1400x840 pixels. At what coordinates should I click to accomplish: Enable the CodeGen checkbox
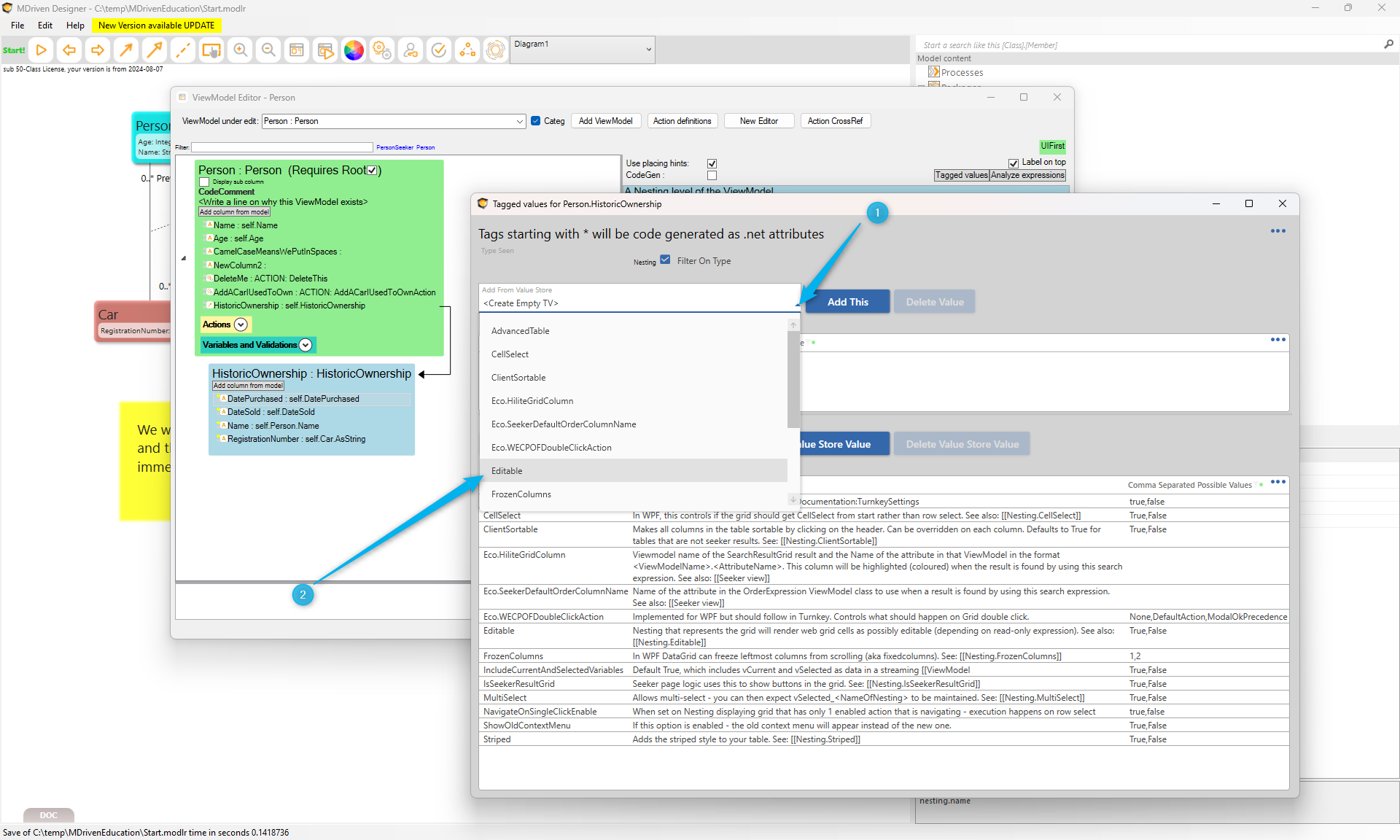(x=712, y=176)
